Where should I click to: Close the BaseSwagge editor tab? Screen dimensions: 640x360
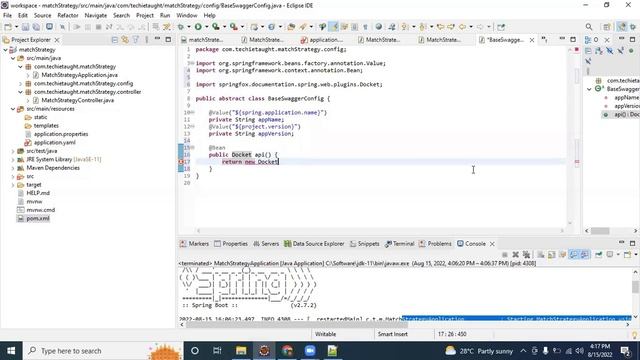tap(532, 40)
